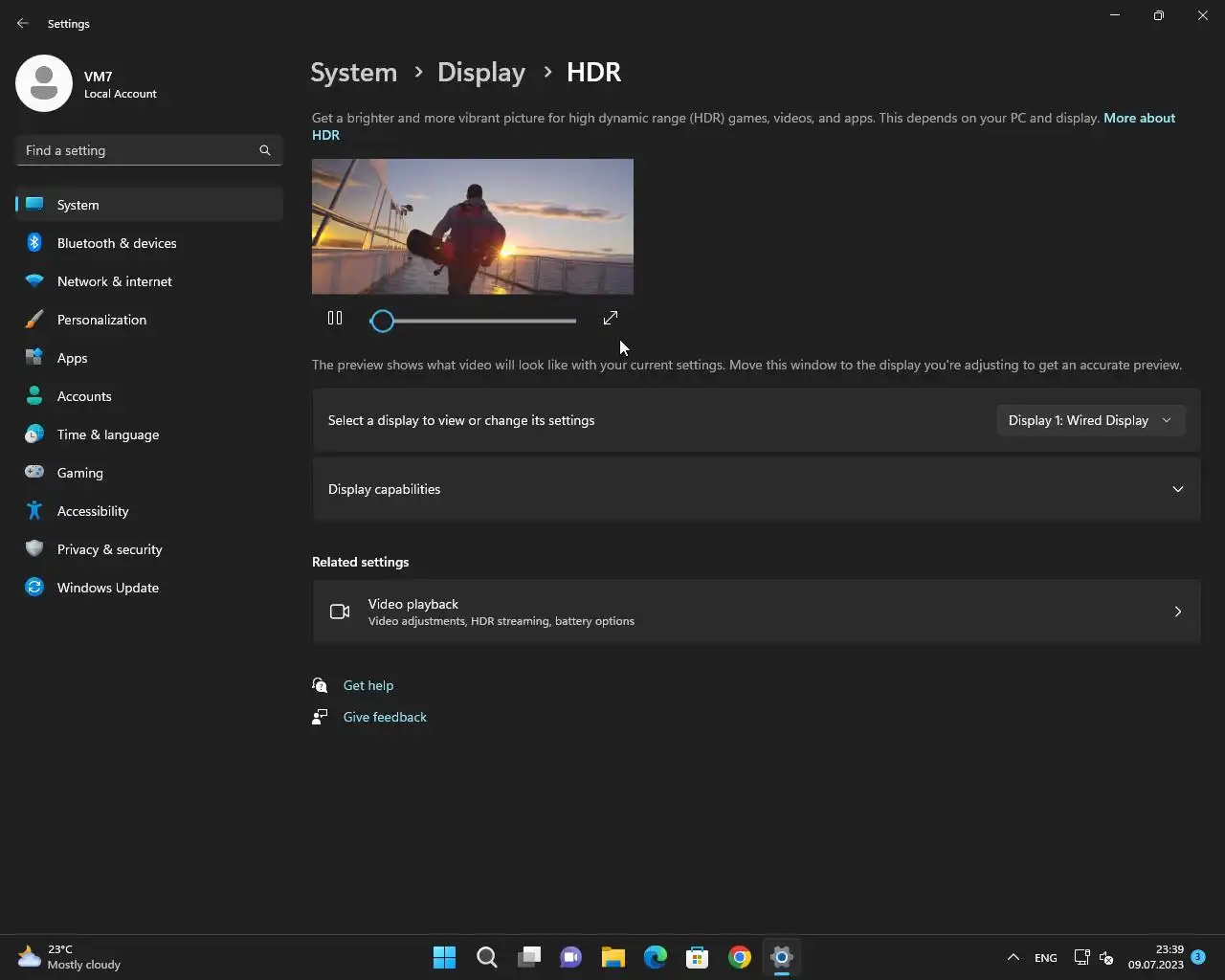Click the Find a setting search box
This screenshot has height=980, width=1225.
click(149, 150)
